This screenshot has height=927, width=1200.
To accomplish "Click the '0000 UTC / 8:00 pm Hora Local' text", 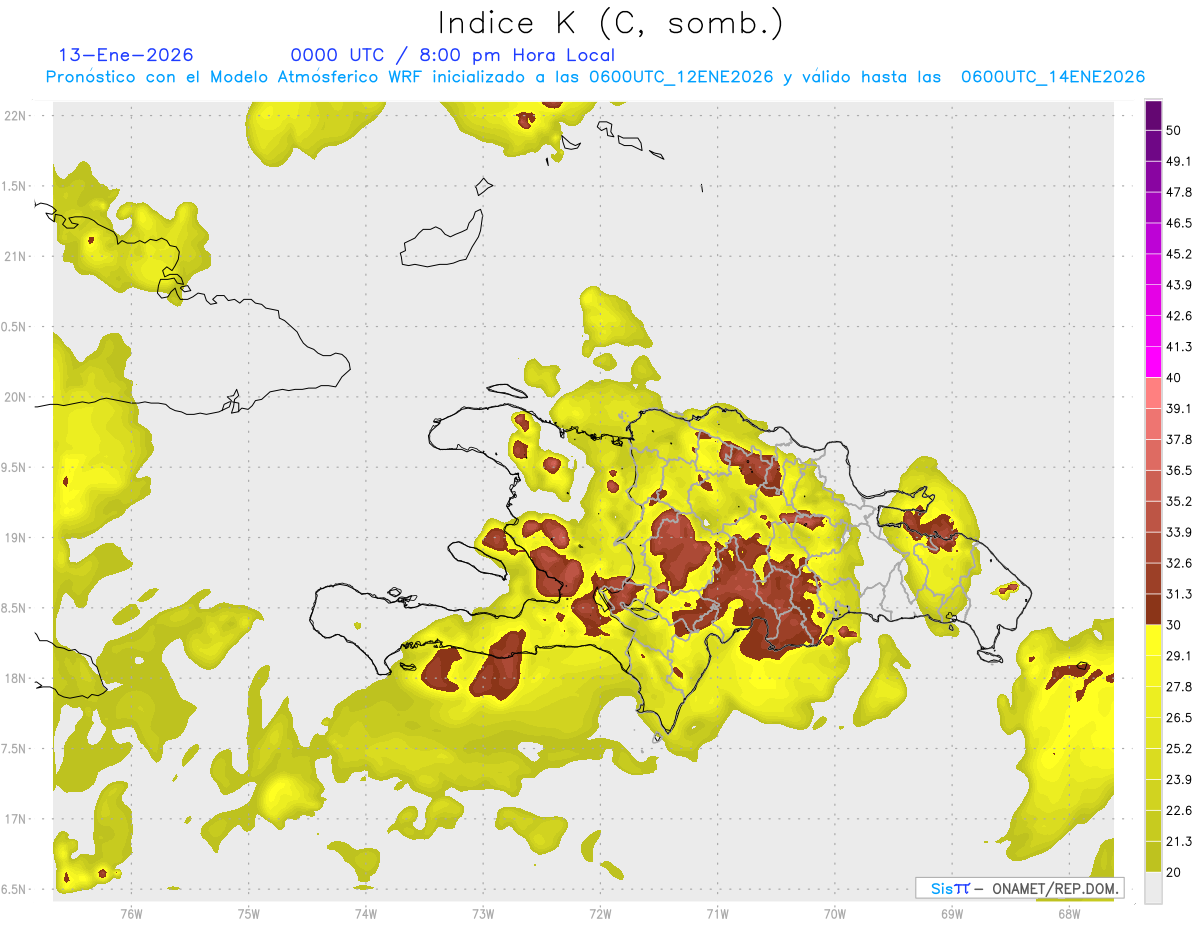I will point(452,55).
